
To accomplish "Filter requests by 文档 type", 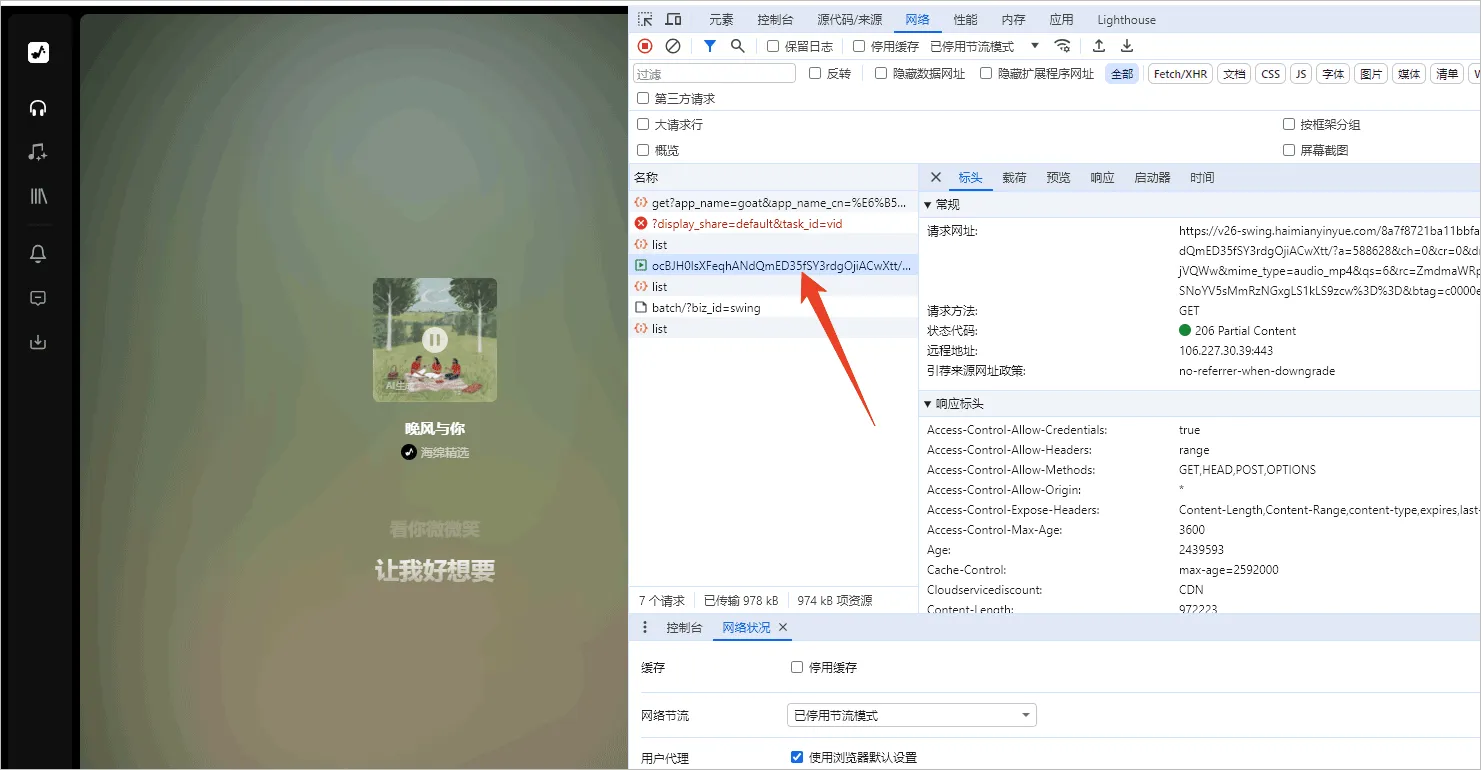I will click(x=1234, y=73).
